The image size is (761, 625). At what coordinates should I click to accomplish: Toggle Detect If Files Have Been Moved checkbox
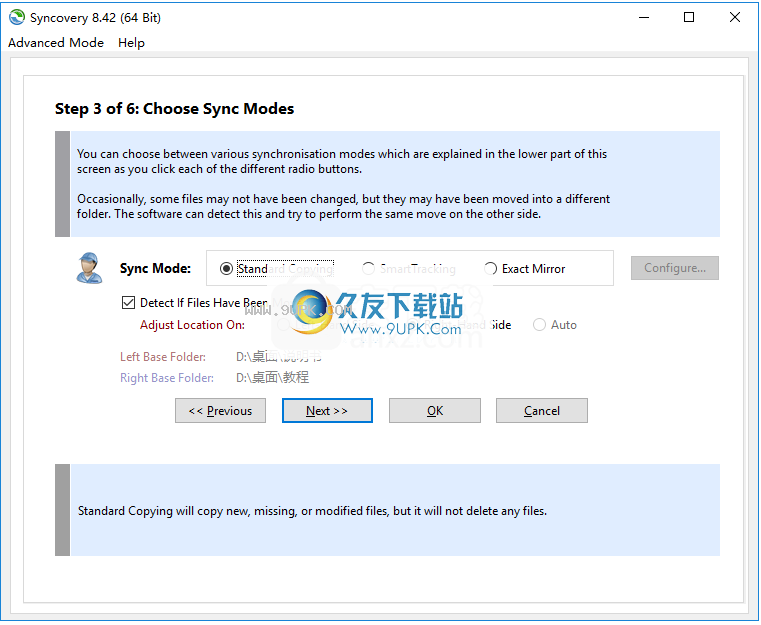pyautogui.click(x=128, y=303)
